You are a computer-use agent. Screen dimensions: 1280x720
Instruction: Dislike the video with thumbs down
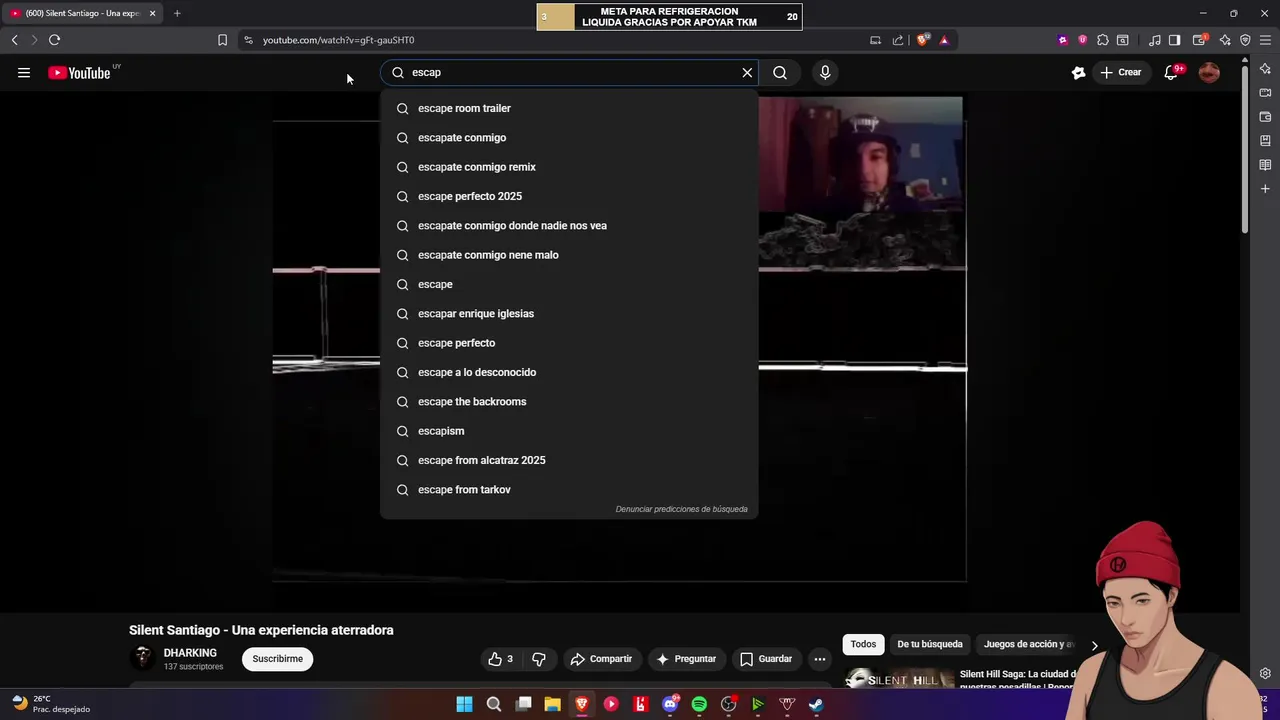539,659
